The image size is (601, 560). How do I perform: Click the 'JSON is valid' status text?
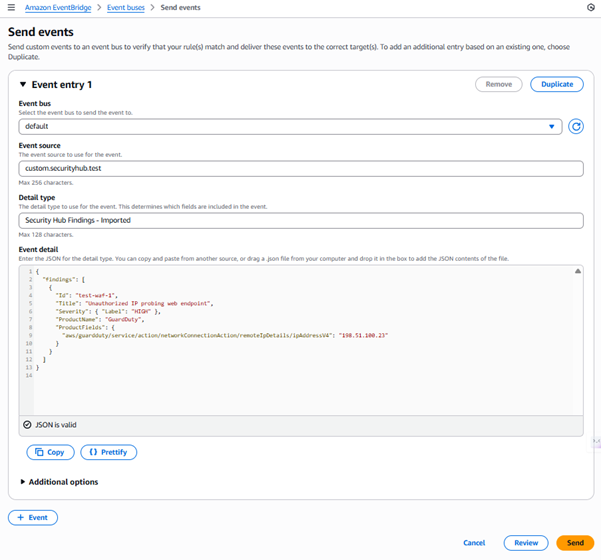pos(56,425)
